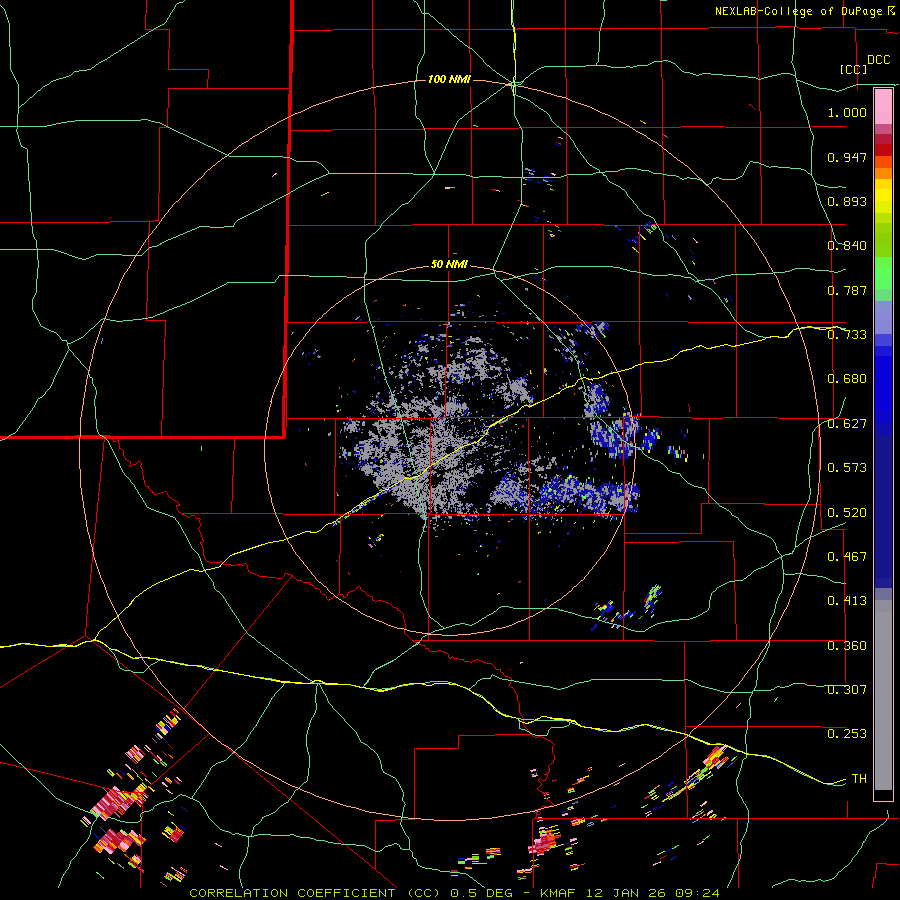The height and width of the screenshot is (900, 900).
Task: Click the lavender segment of the color bar
Action: tap(883, 317)
